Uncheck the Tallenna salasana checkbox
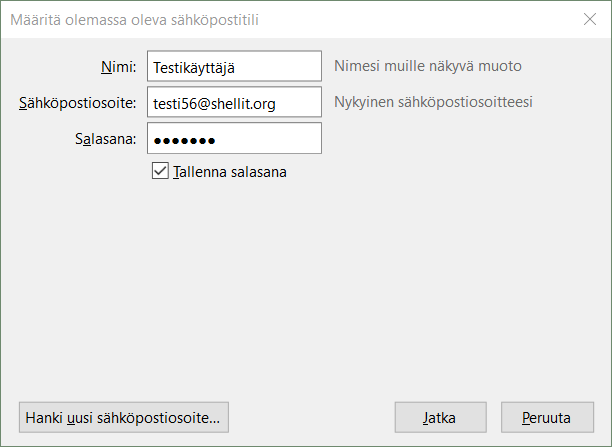 click(x=160, y=171)
